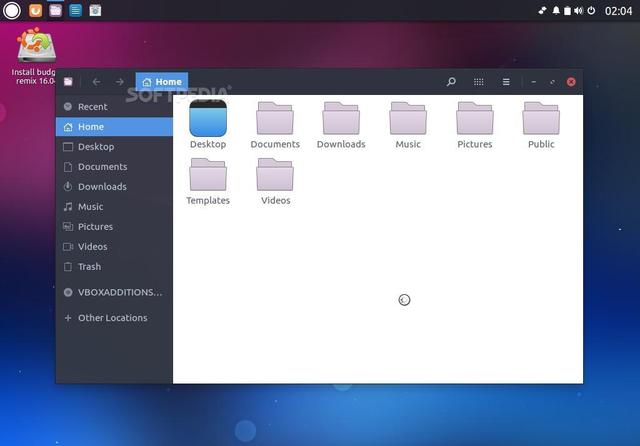Open the hamburger menu in Files toolbar
This screenshot has width=640, height=446.
pos(506,82)
